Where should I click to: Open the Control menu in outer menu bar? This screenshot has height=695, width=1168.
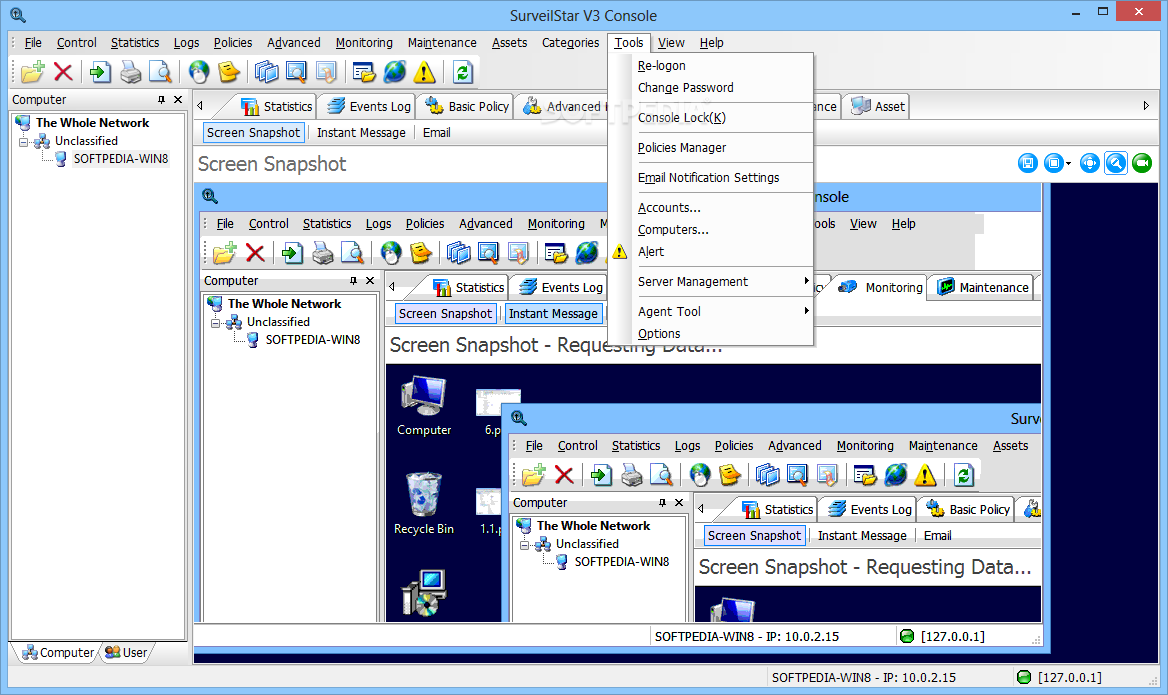(x=77, y=42)
